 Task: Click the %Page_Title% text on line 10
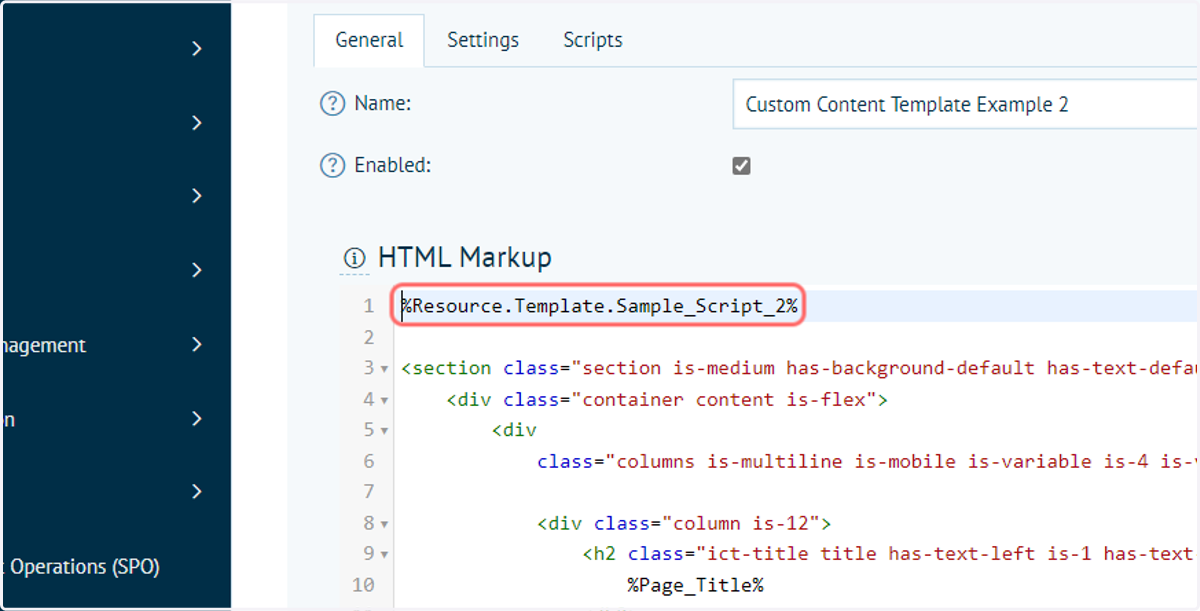coord(695,585)
